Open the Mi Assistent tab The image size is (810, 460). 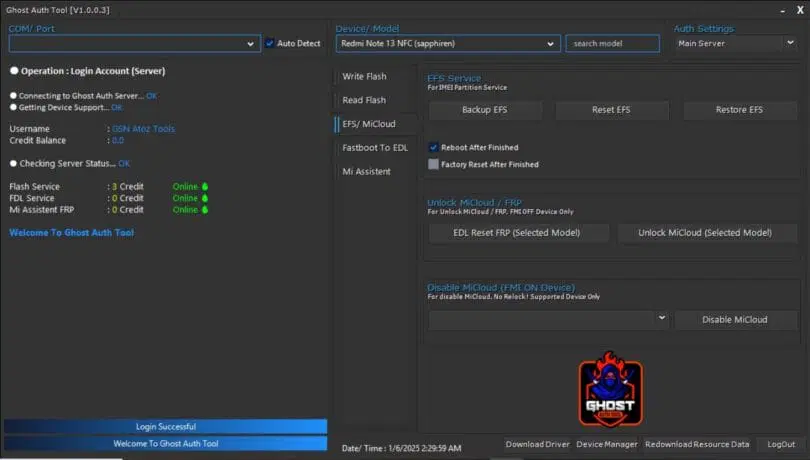click(x=366, y=172)
